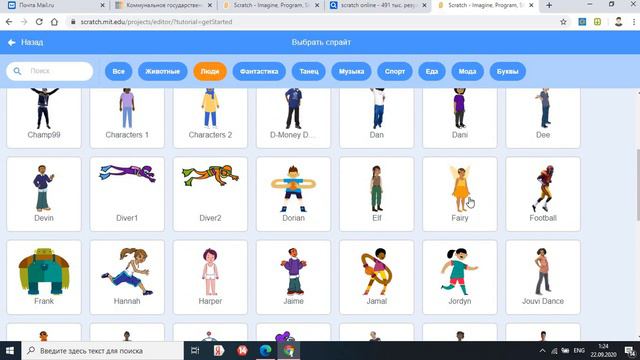Image resolution: width=640 pixels, height=360 pixels.
Task: Open the taskbar clock and date
Action: coord(603,351)
